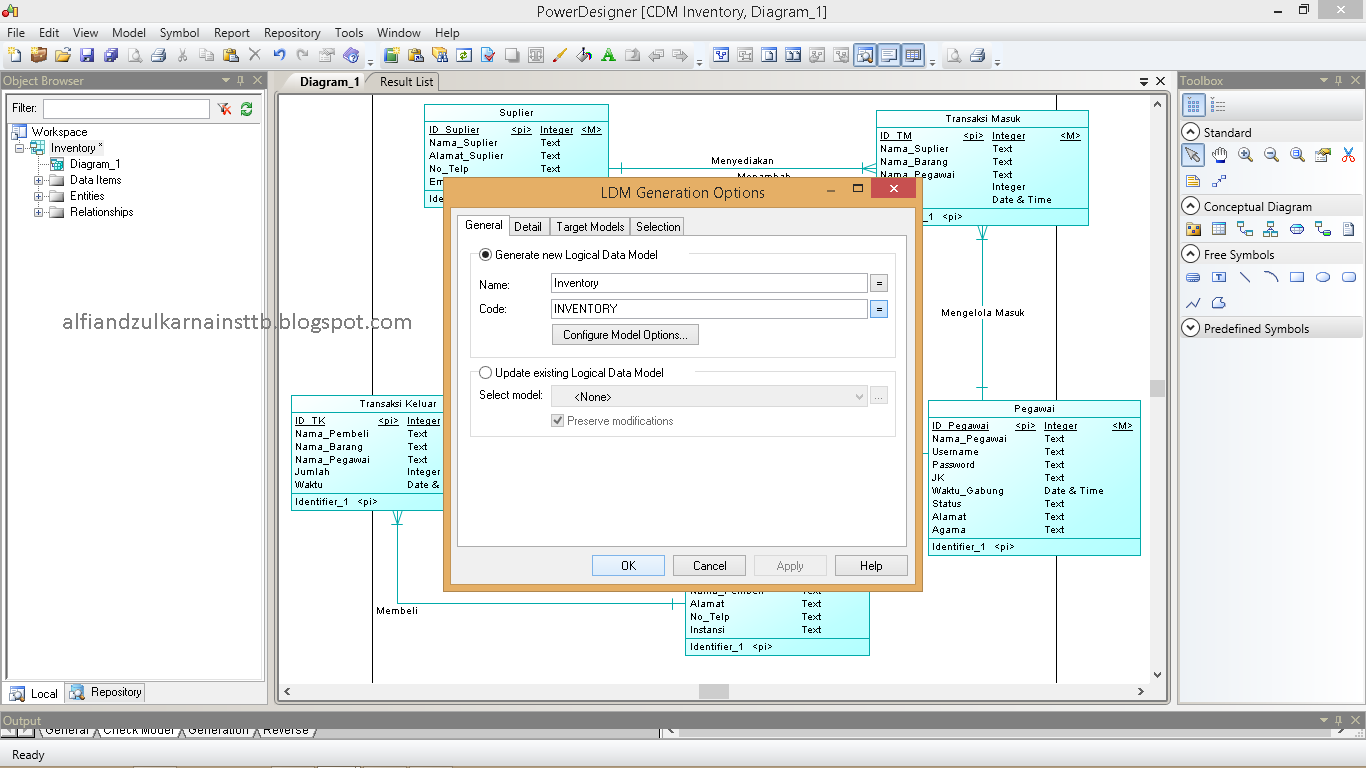Select the Generate new Logical Data Model option
Image resolution: width=1366 pixels, height=768 pixels.
[486, 254]
